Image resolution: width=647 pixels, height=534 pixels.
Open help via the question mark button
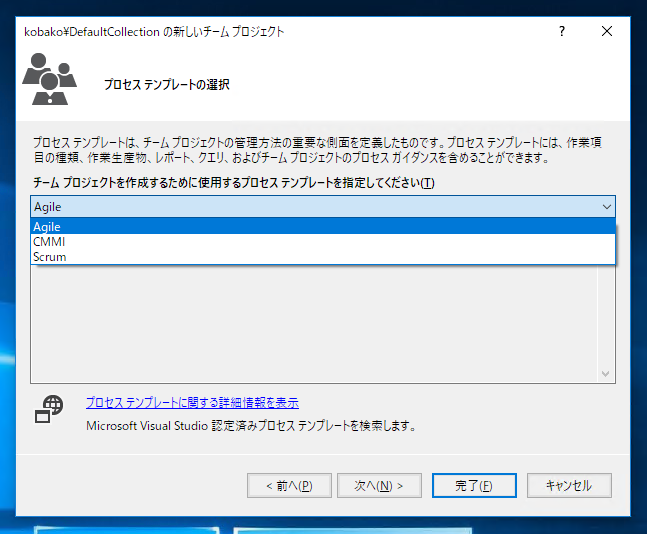pyautogui.click(x=562, y=31)
